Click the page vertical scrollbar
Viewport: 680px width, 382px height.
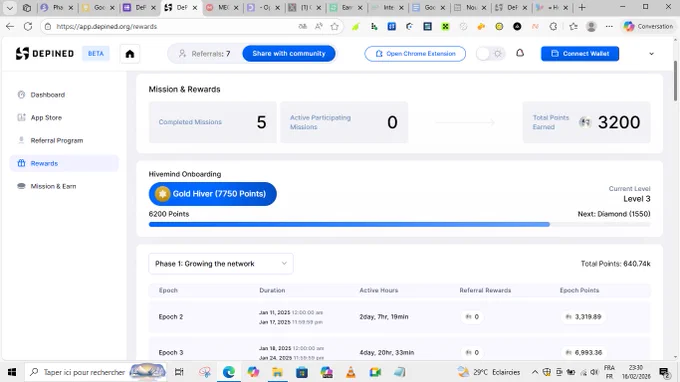coord(675,81)
